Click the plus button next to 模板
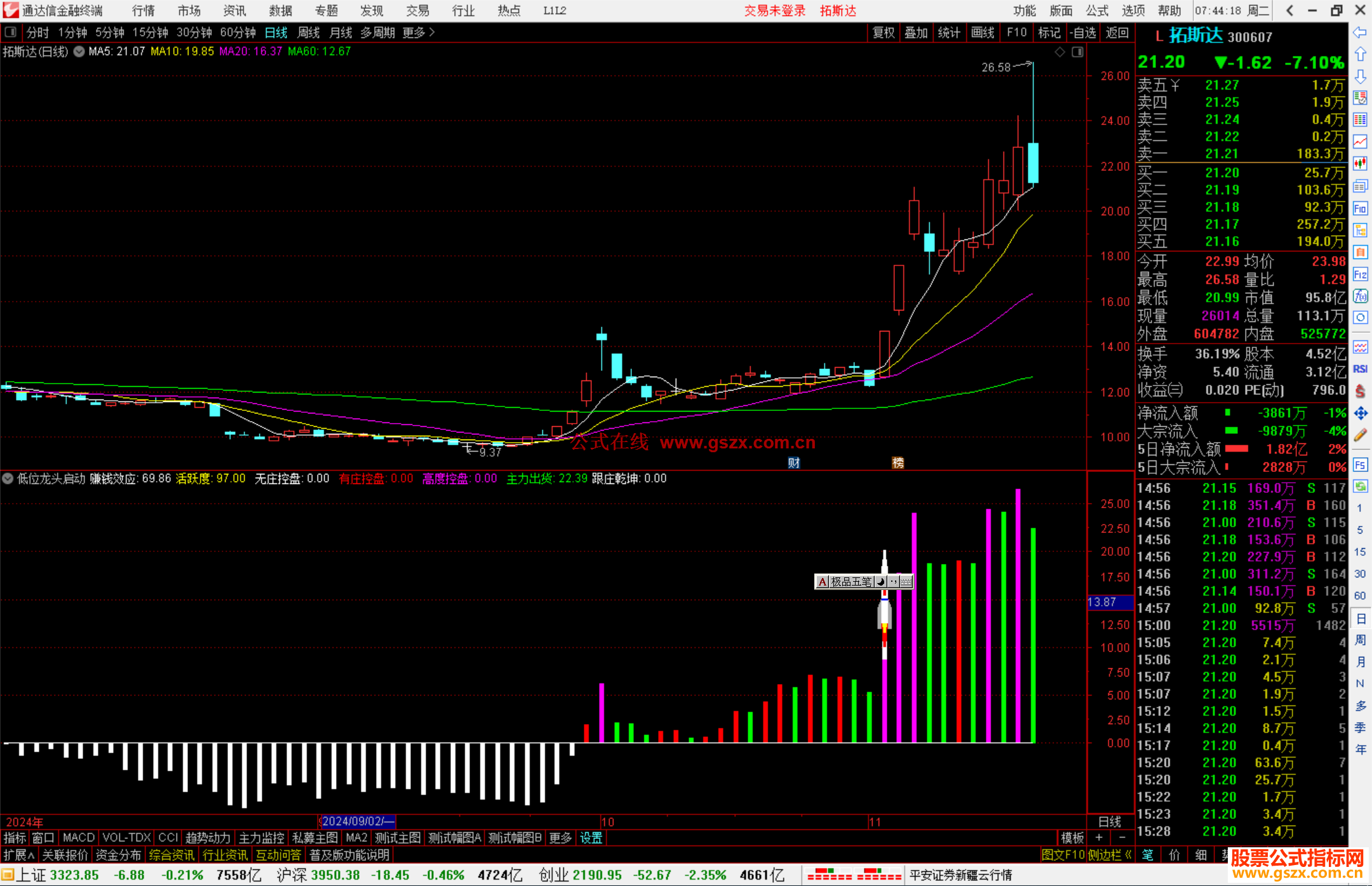The height and width of the screenshot is (886, 1372). (1099, 838)
